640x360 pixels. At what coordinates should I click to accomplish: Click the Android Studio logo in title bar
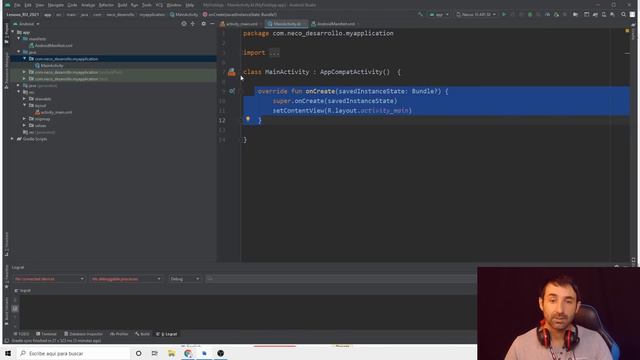point(7,5)
